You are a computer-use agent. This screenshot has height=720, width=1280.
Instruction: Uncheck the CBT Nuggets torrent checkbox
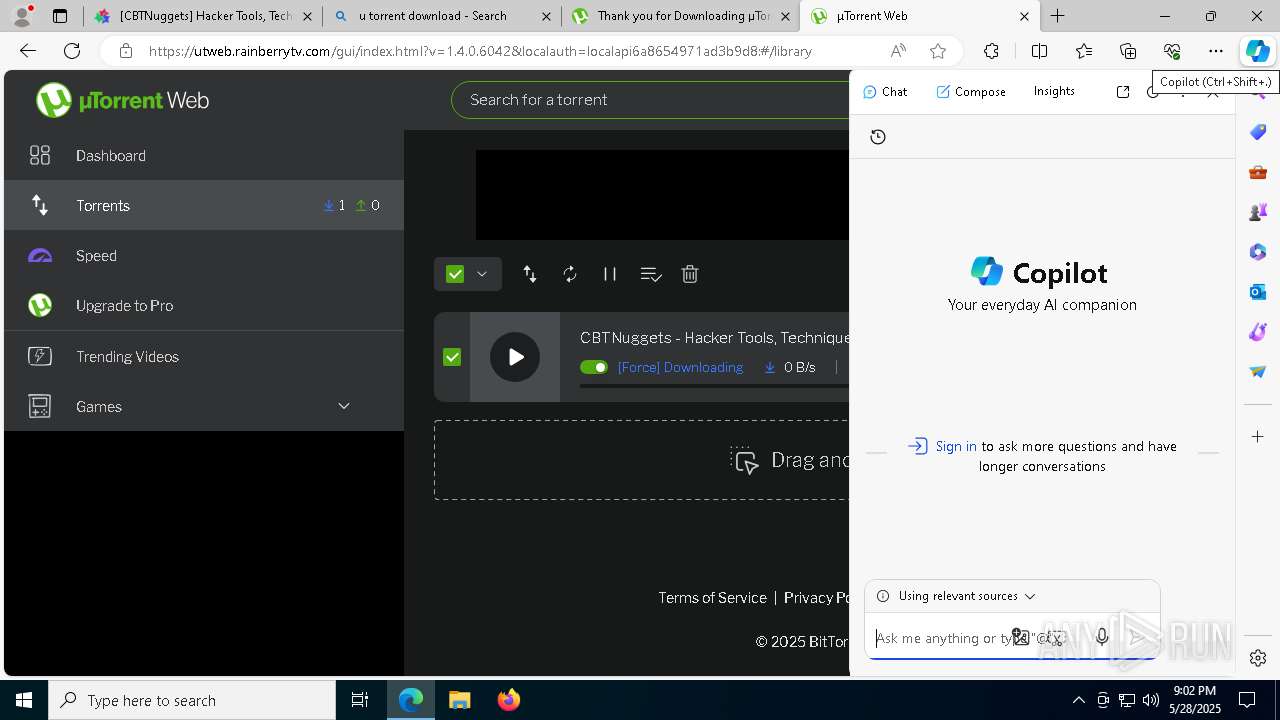click(x=452, y=357)
